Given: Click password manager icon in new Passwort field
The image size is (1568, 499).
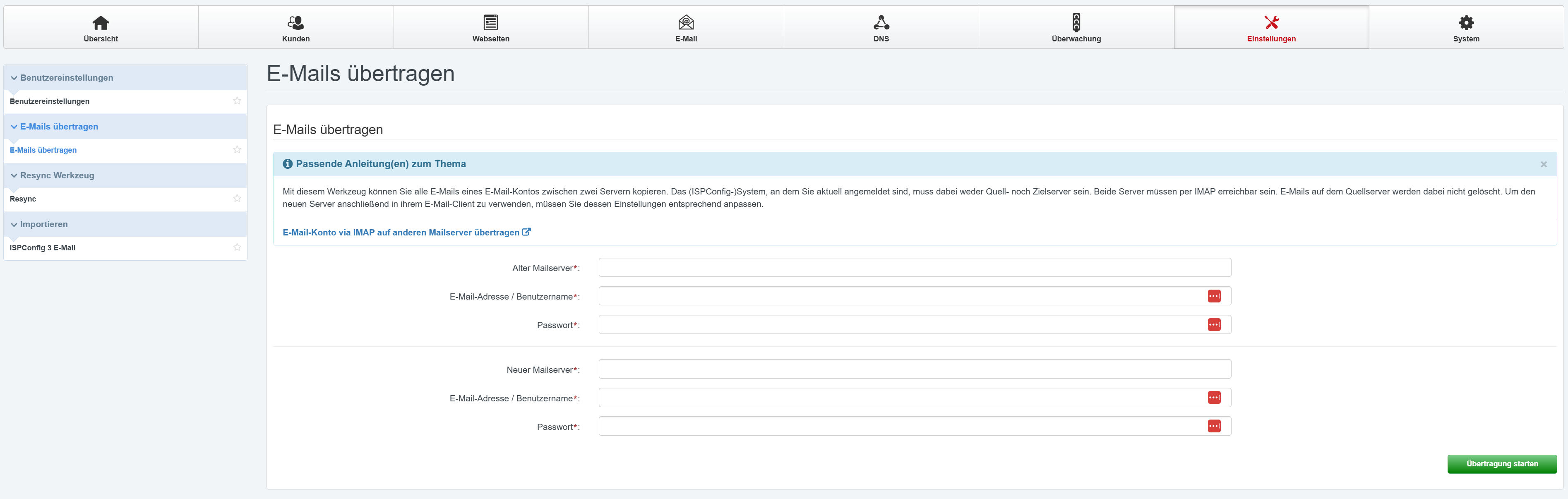Looking at the screenshot, I should coord(1214,426).
